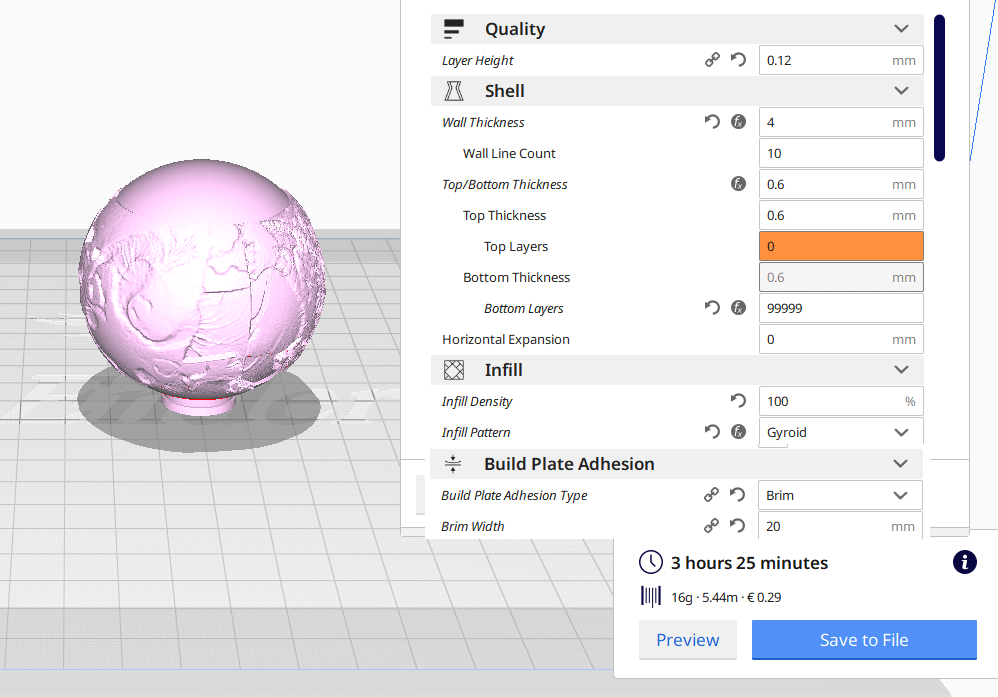
Task: Open the Build Plate Adhesion Type dropdown
Action: pyautogui.click(x=840, y=495)
